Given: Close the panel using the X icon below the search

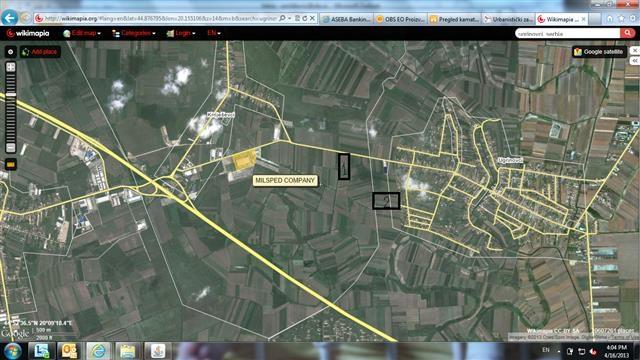Looking at the screenshot, I should (635, 51).
